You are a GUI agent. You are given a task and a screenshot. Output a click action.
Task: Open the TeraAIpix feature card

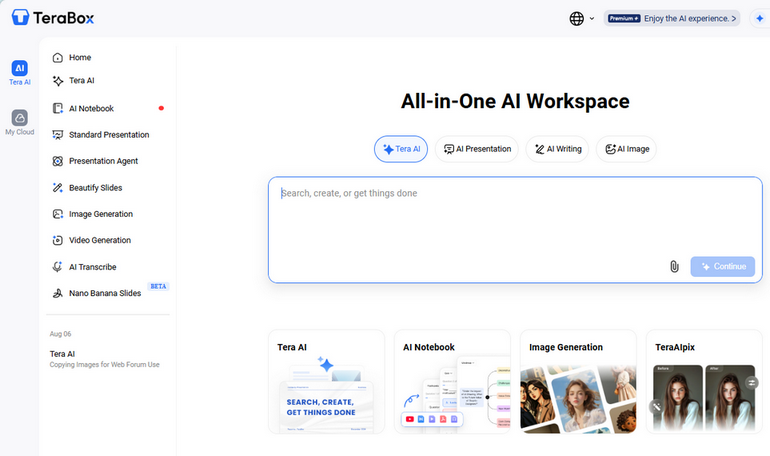click(704, 382)
